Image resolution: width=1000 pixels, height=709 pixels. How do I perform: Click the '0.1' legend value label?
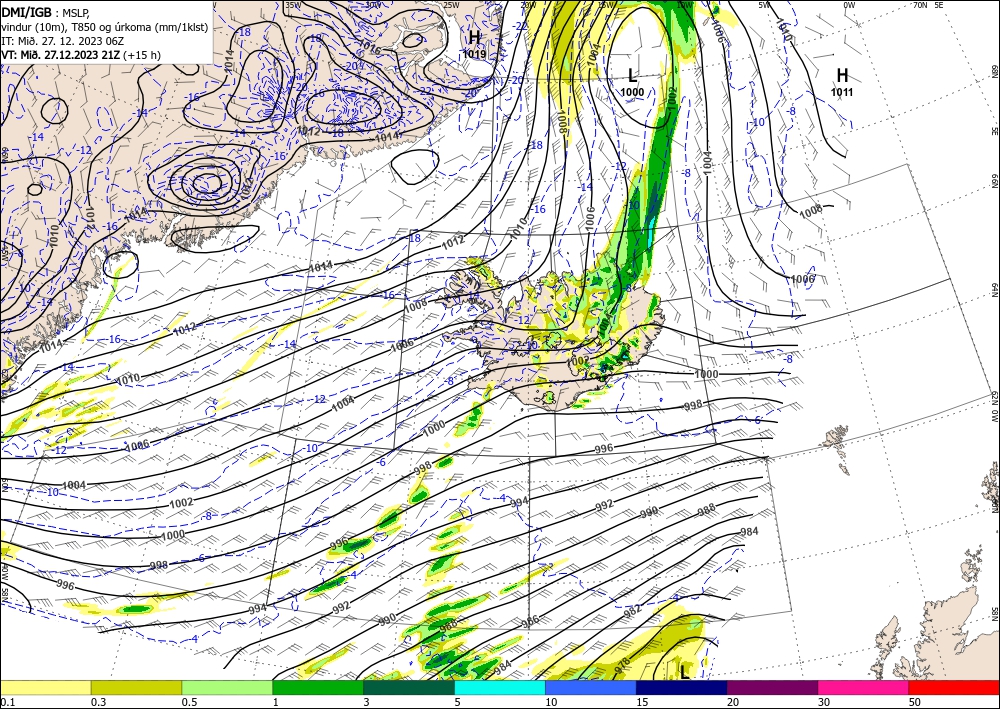click(x=7, y=702)
